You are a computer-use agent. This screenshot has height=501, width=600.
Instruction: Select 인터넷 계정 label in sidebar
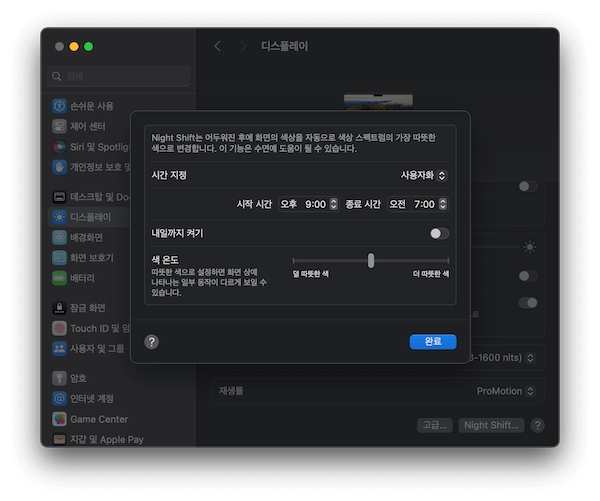(x=92, y=399)
